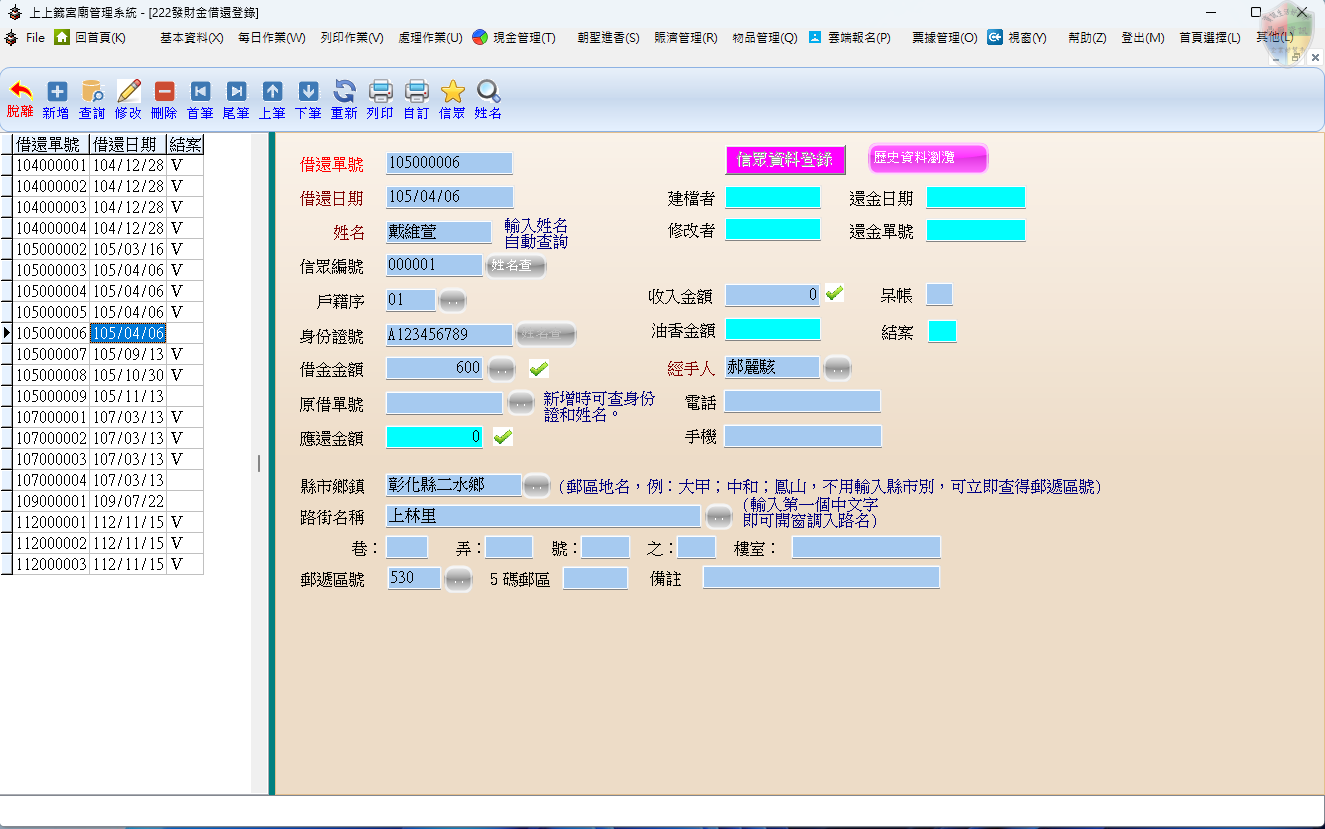This screenshot has height=829, width=1325.
Task: Open lookup button next to 縣市鄉鎮 field
Action: [537, 486]
